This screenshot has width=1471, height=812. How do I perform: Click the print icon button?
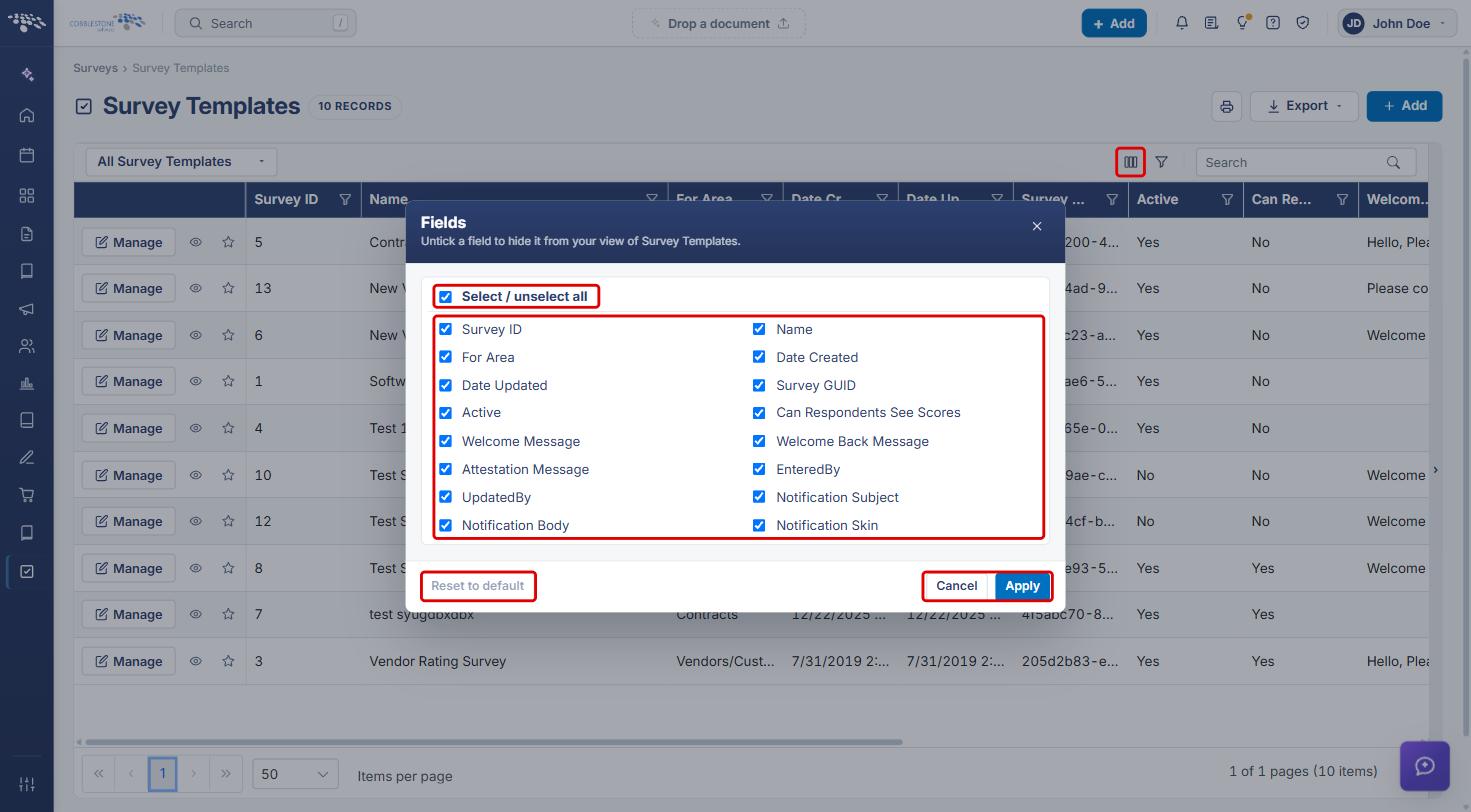[x=1227, y=106]
